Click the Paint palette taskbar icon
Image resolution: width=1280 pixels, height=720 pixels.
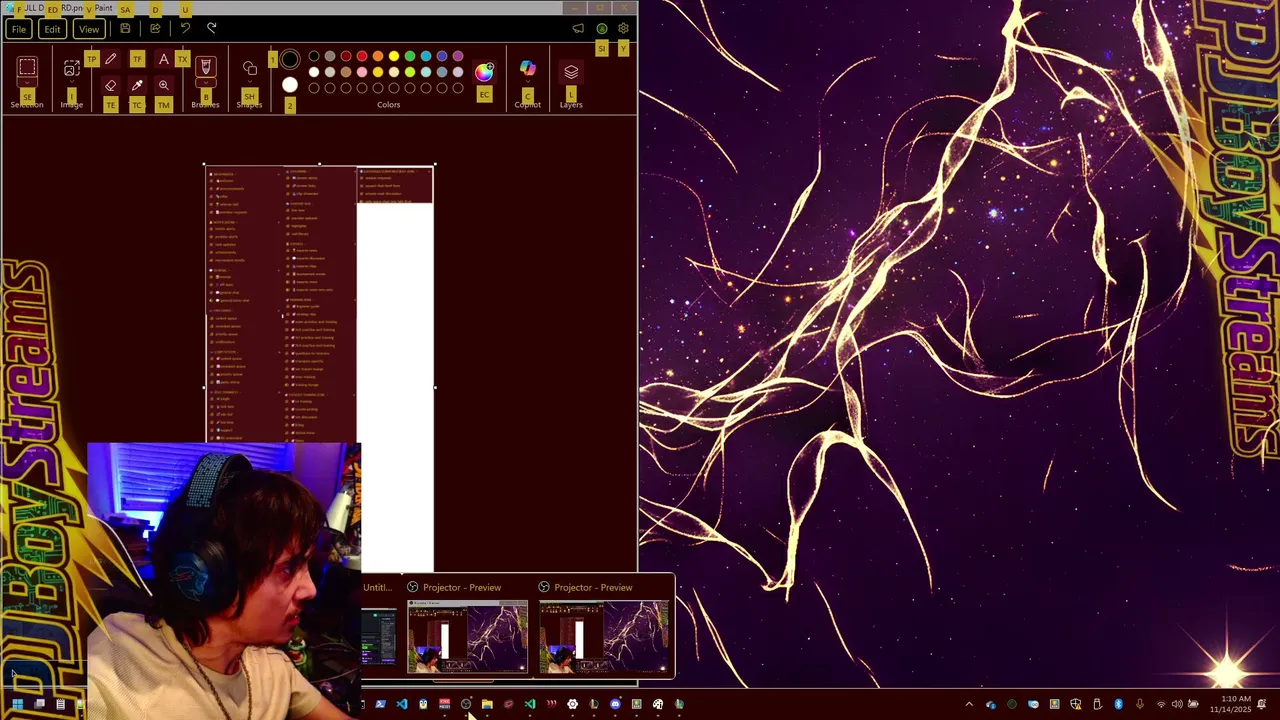[x=658, y=704]
